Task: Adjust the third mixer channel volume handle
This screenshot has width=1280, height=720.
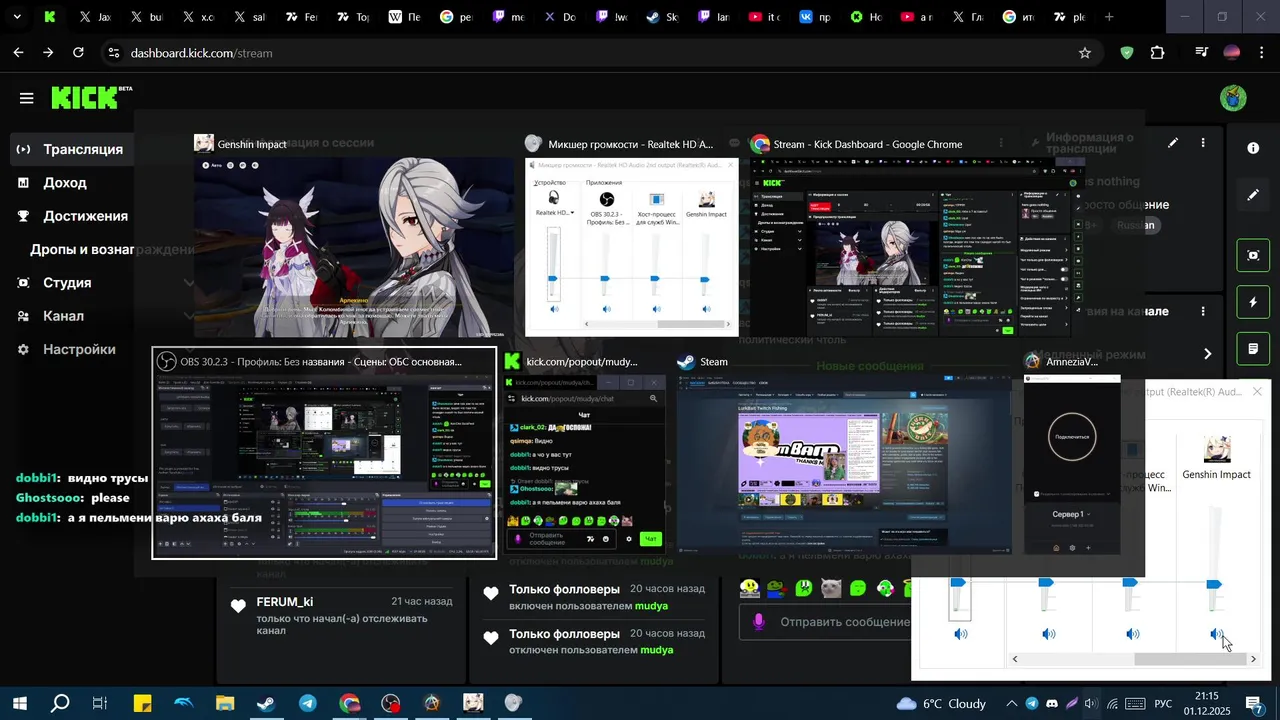Action: [x=1130, y=582]
